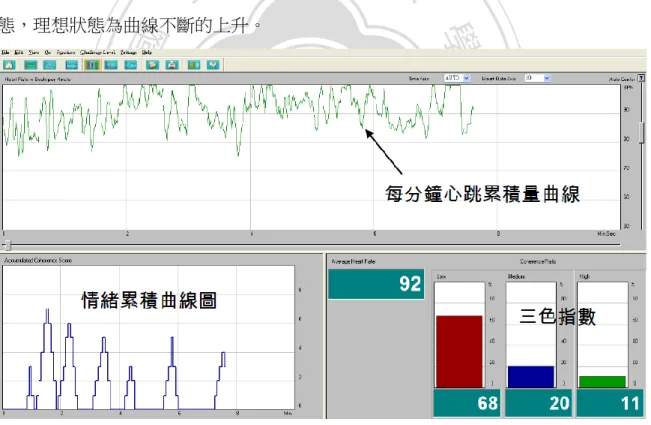The image size is (651, 425).
Task: Click the Coherence Ratio label
Action: click(538, 261)
